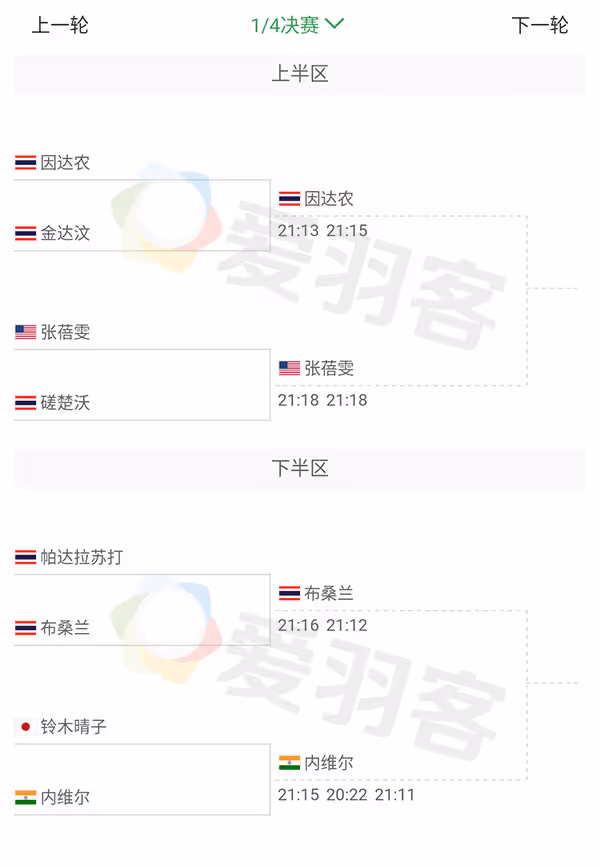The height and width of the screenshot is (867, 600).
Task: Open player 铃木晴子 entry
Action: [x=74, y=727]
